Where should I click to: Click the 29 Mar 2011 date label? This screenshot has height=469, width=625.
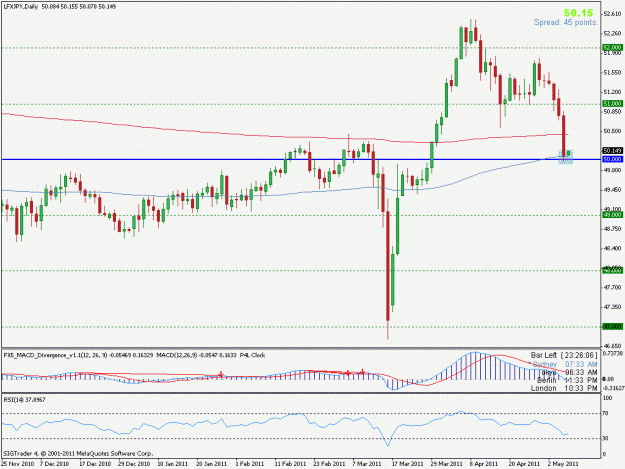click(446, 464)
